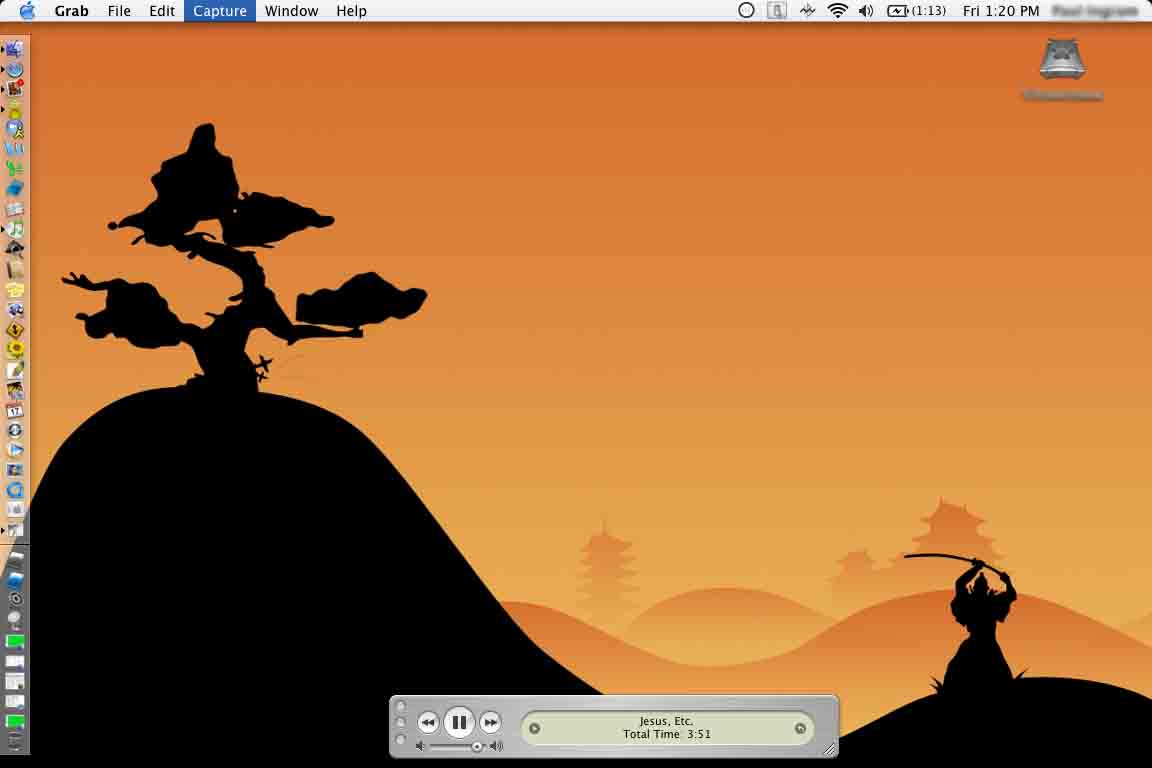Image resolution: width=1152 pixels, height=768 pixels.
Task: Open the blurred user name menu
Action: click(x=1095, y=11)
